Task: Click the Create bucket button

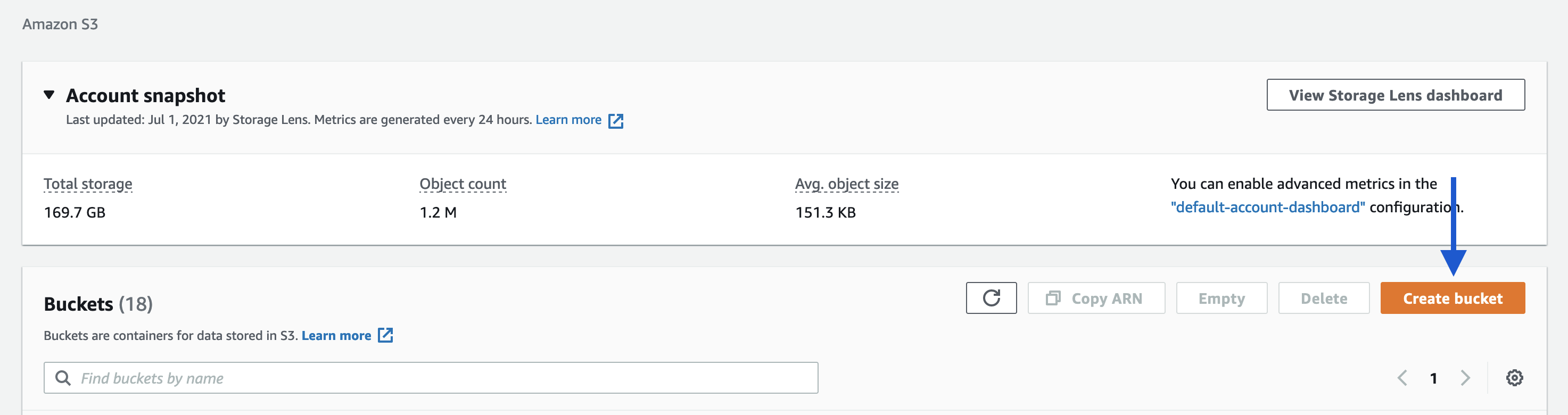Action: pyautogui.click(x=1453, y=298)
